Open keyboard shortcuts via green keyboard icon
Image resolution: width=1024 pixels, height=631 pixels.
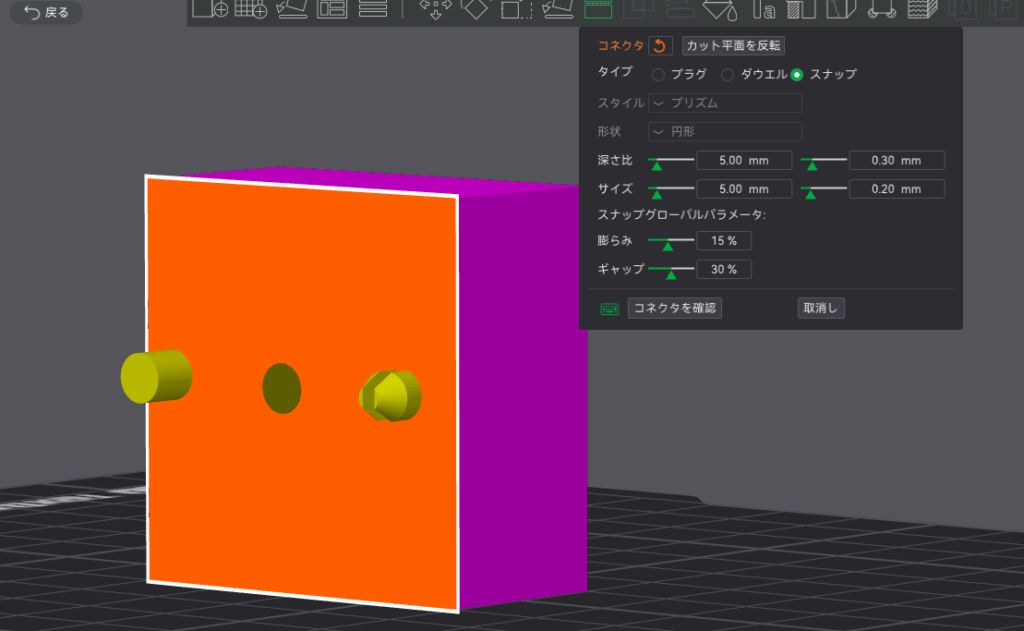[609, 309]
